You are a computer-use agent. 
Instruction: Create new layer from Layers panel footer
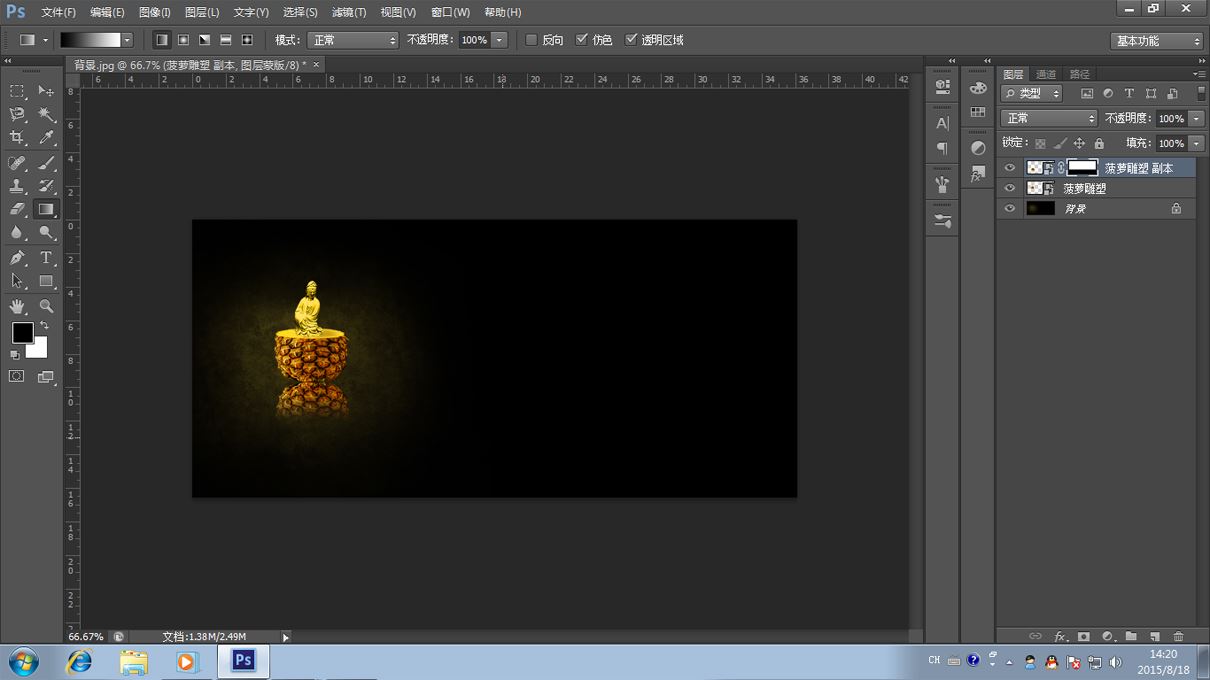pos(1155,636)
